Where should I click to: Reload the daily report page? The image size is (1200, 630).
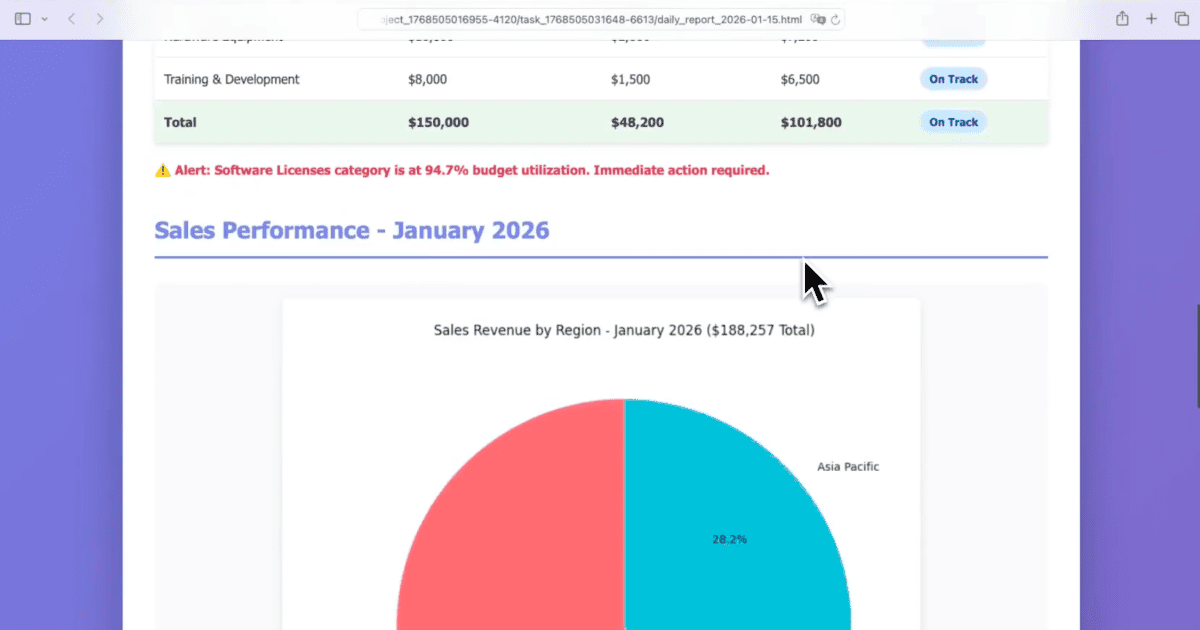[835, 19]
